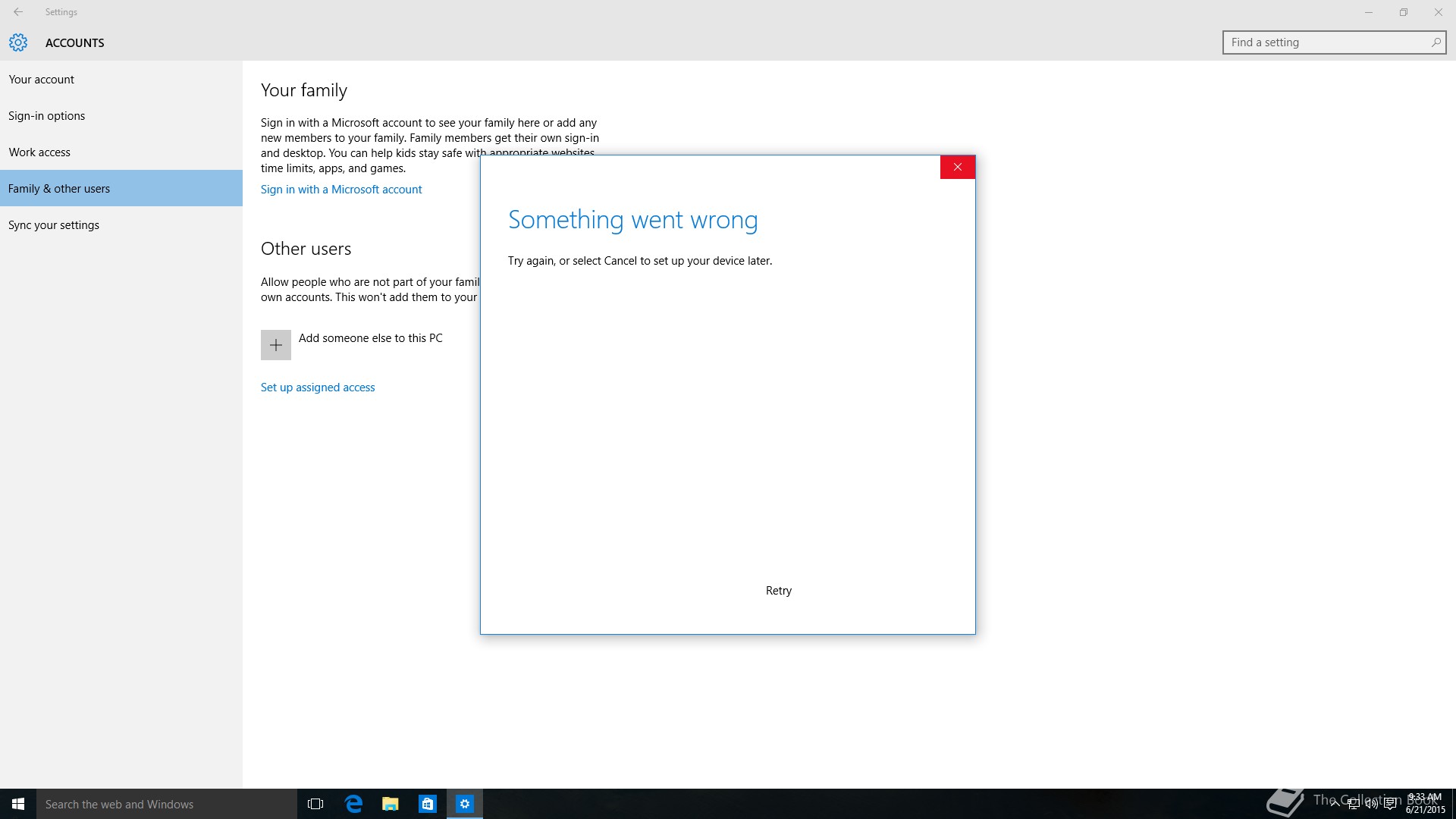Open Task View from the taskbar
Screen dimensions: 1456x819
point(315,804)
